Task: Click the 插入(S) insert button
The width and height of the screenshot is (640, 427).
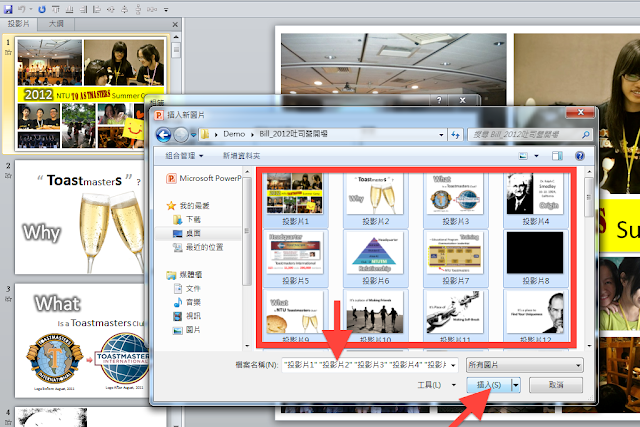Action: 489,385
